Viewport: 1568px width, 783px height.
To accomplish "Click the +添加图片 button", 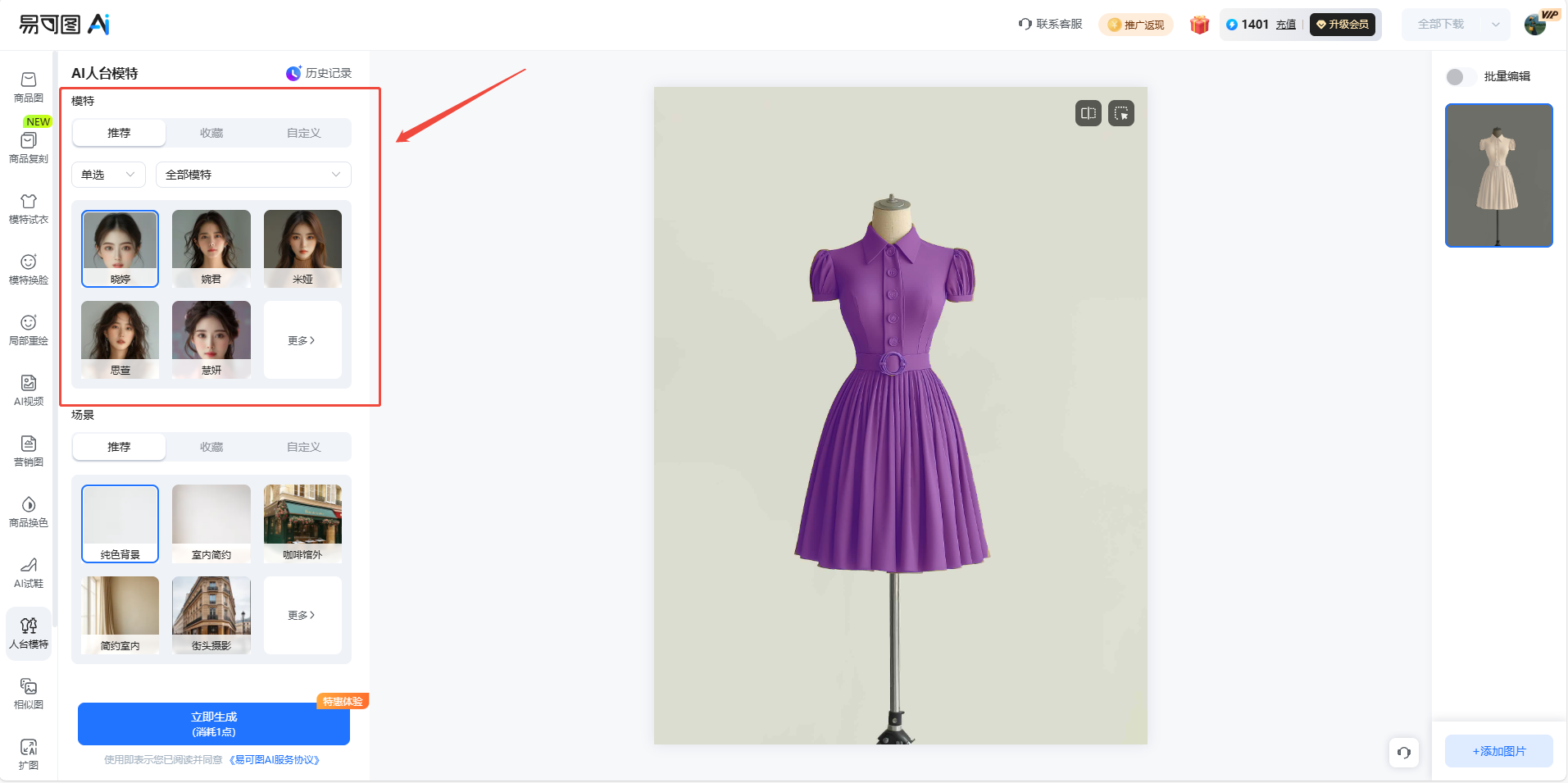I will coord(1499,751).
